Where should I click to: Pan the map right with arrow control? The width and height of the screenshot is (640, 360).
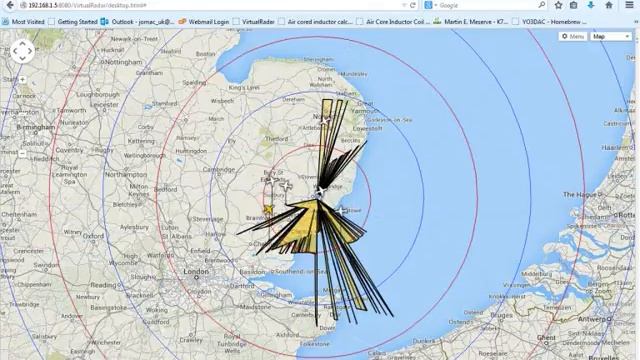click(x=30, y=51)
